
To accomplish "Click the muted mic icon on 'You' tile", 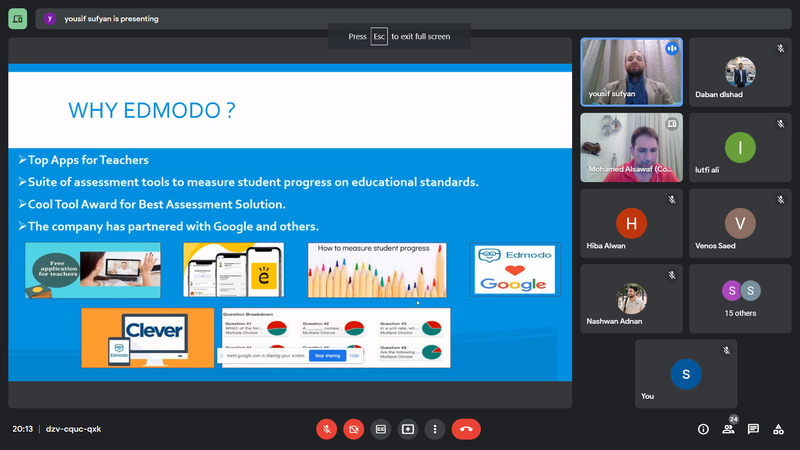I will click(727, 351).
